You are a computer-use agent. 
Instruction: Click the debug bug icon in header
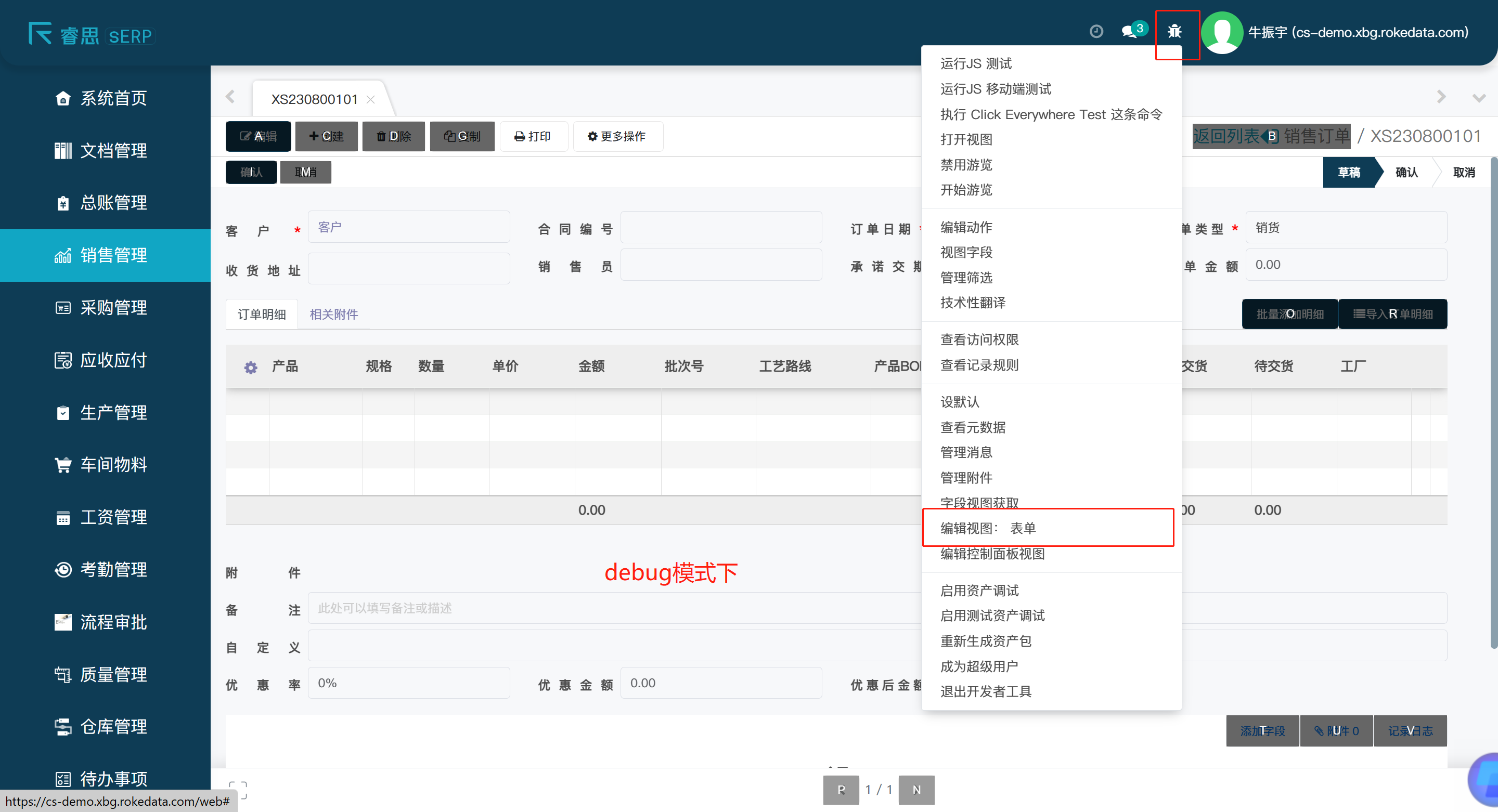[x=1174, y=31]
